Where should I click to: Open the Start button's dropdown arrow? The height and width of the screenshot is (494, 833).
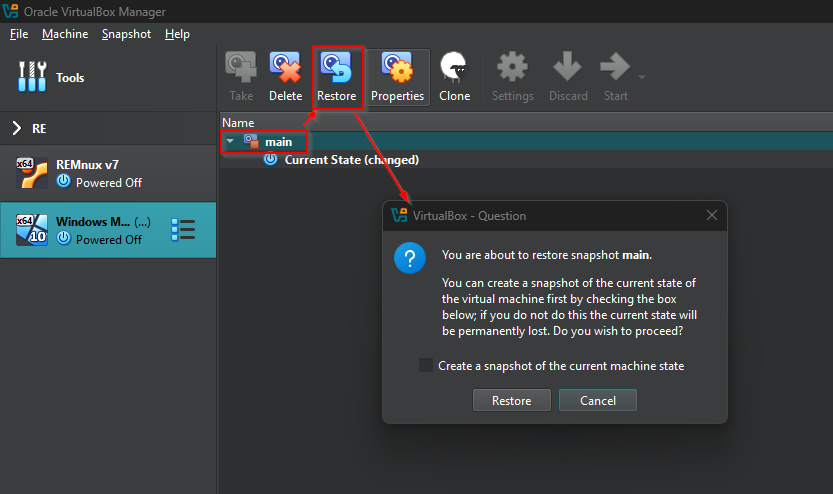click(642, 78)
